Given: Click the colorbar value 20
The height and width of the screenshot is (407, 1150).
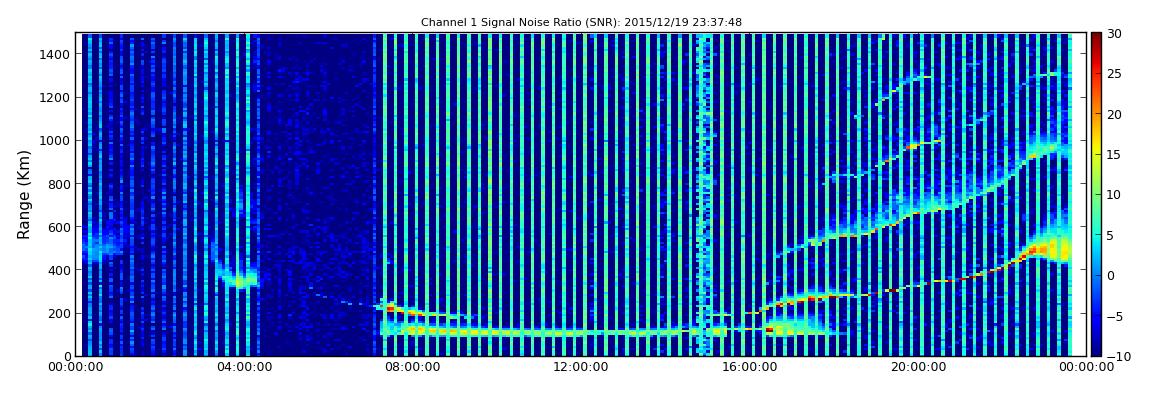Looking at the screenshot, I should click(1115, 114).
